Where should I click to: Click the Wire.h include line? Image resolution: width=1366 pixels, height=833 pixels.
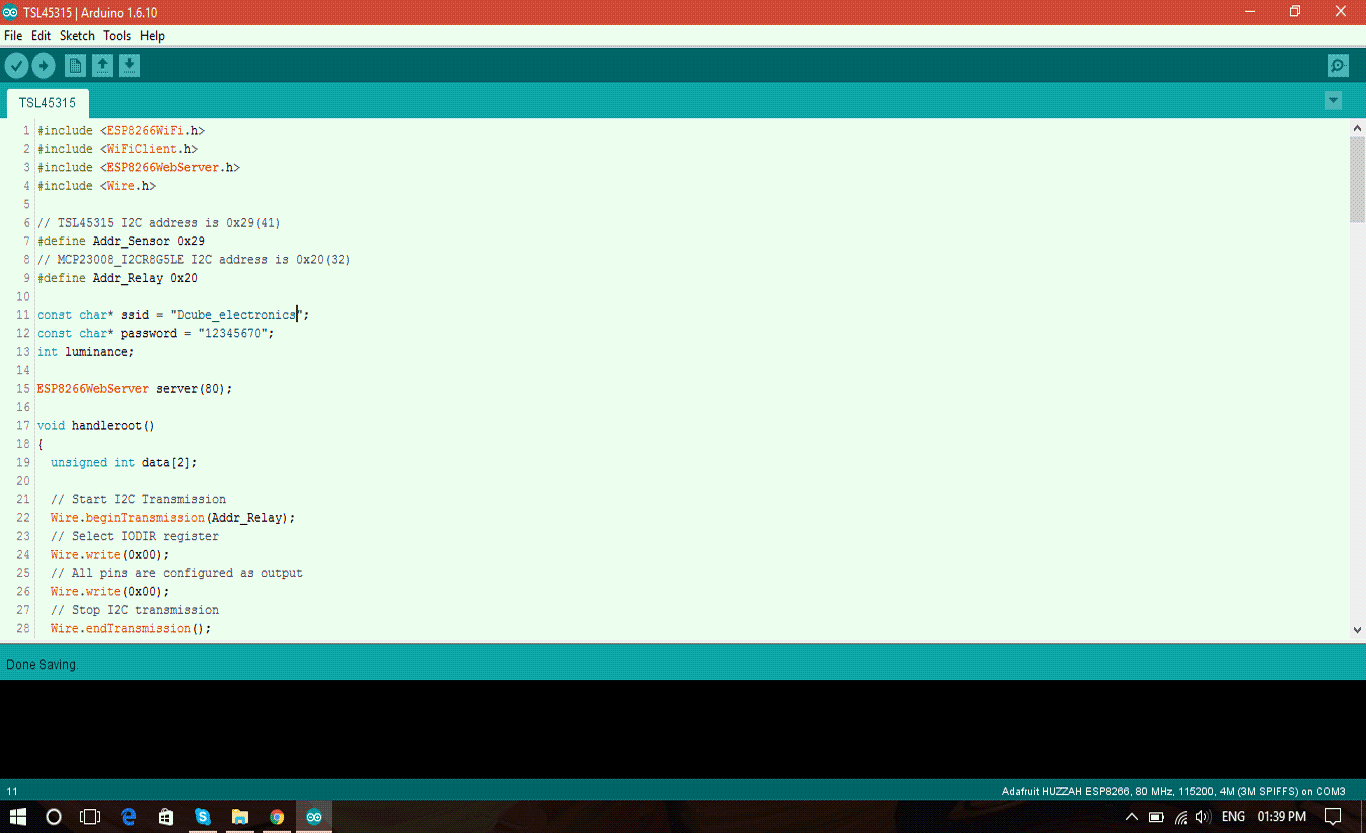[96, 186]
